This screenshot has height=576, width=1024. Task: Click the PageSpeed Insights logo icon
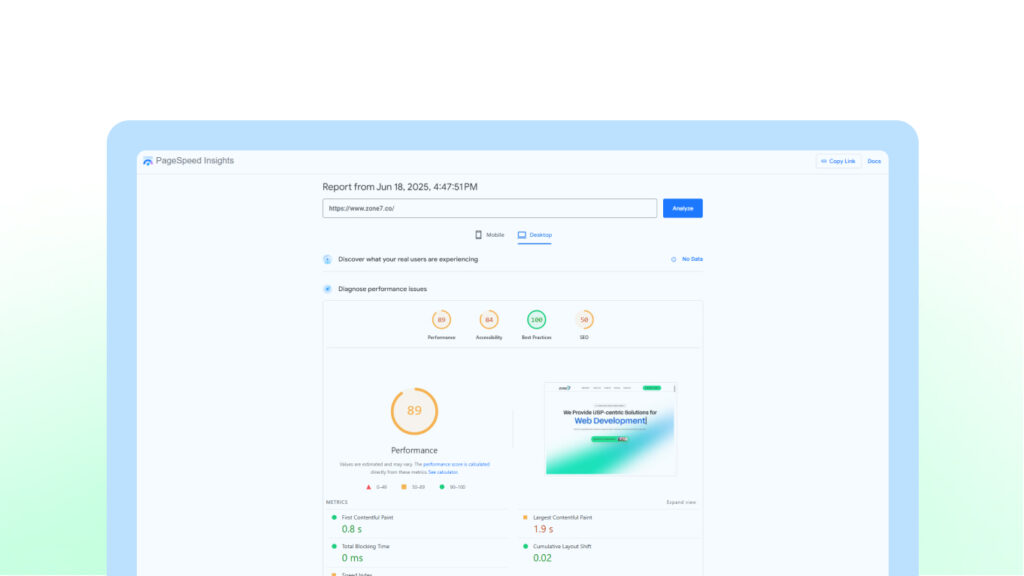coord(147,160)
